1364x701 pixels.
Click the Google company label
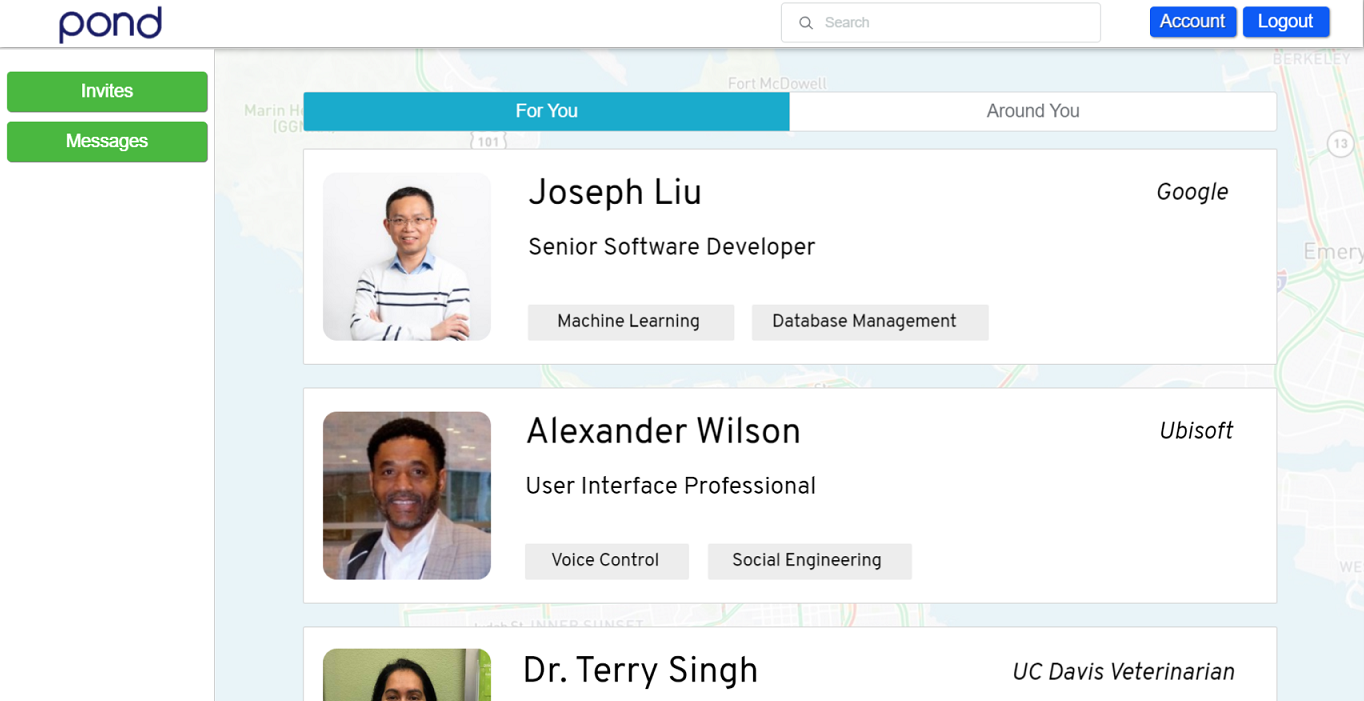(1192, 192)
